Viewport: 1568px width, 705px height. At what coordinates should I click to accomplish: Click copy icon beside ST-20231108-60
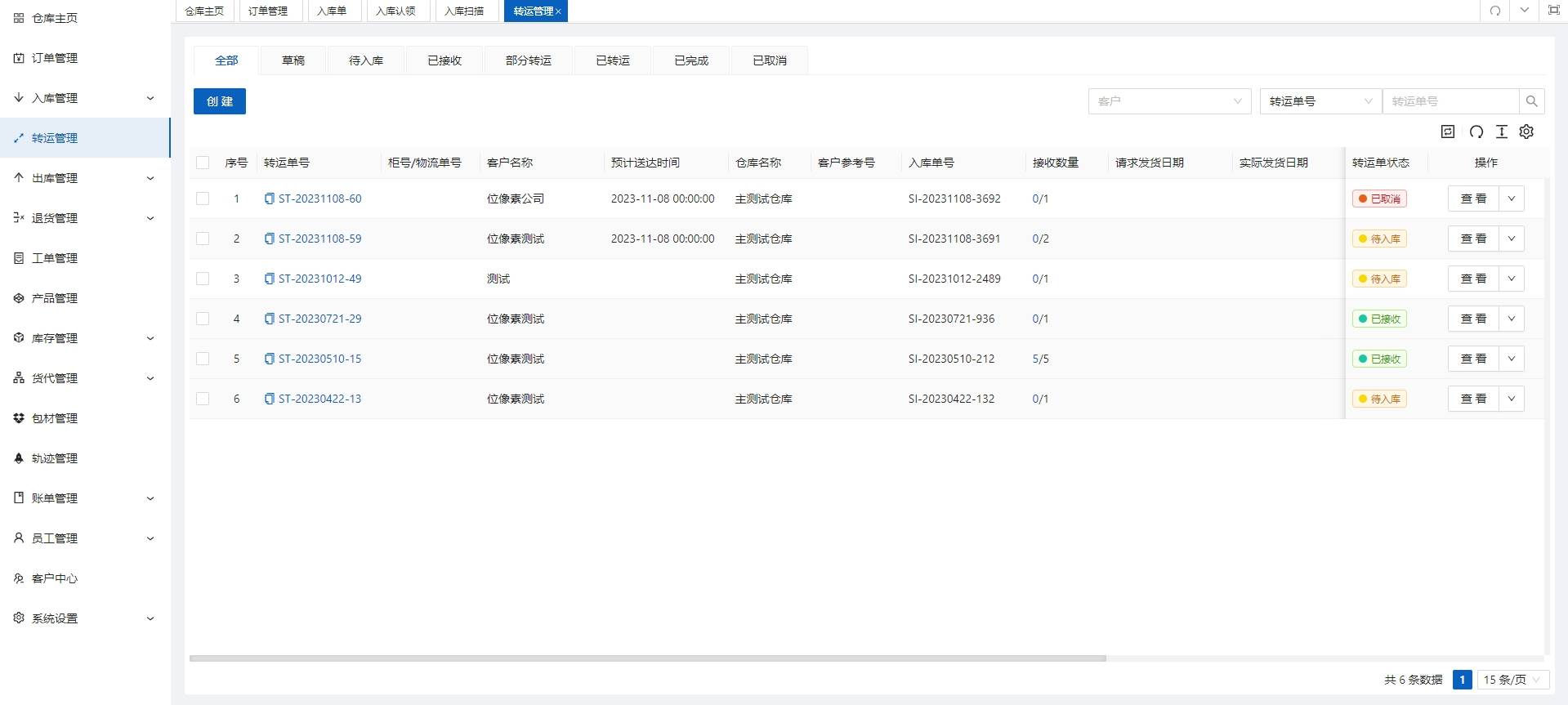[x=269, y=199]
